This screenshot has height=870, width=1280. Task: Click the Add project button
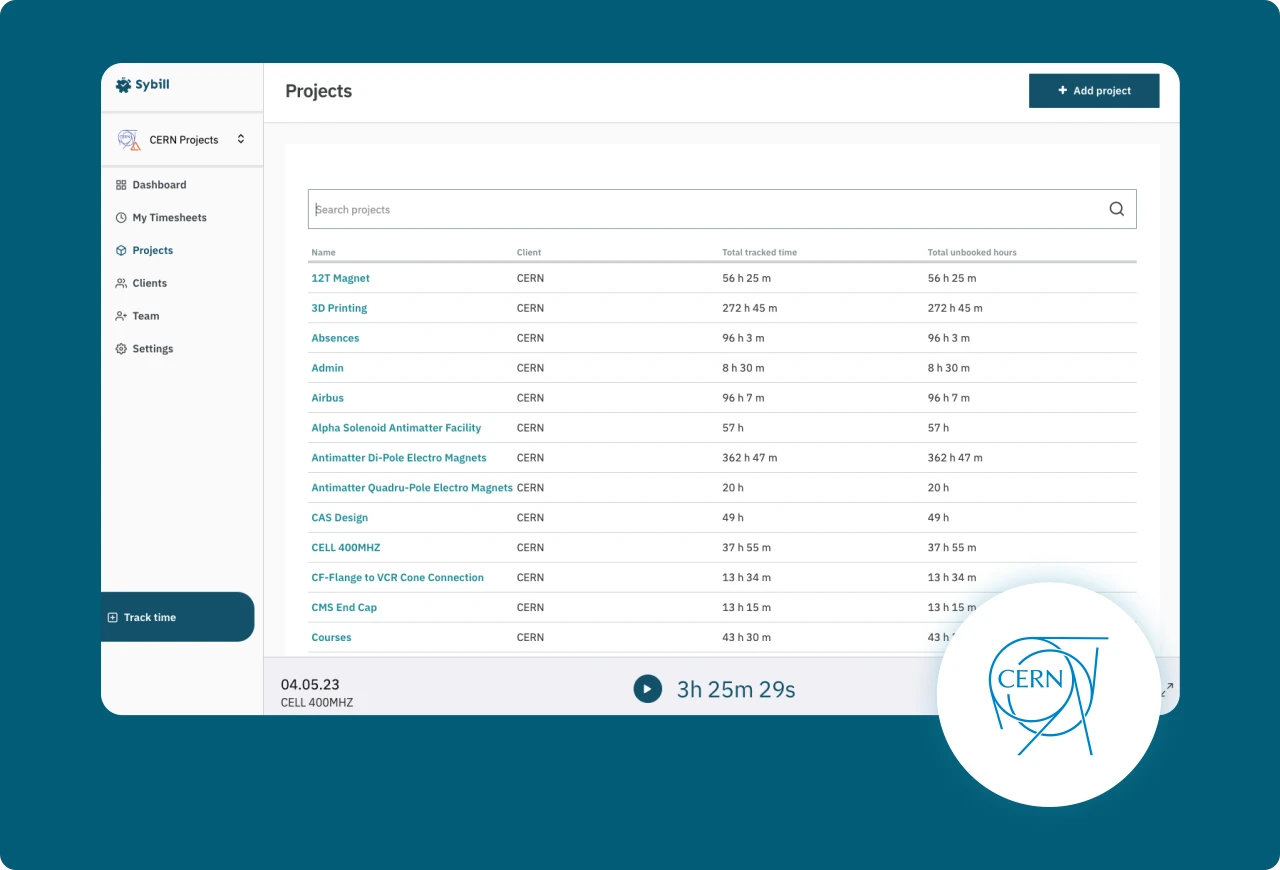pos(1094,90)
